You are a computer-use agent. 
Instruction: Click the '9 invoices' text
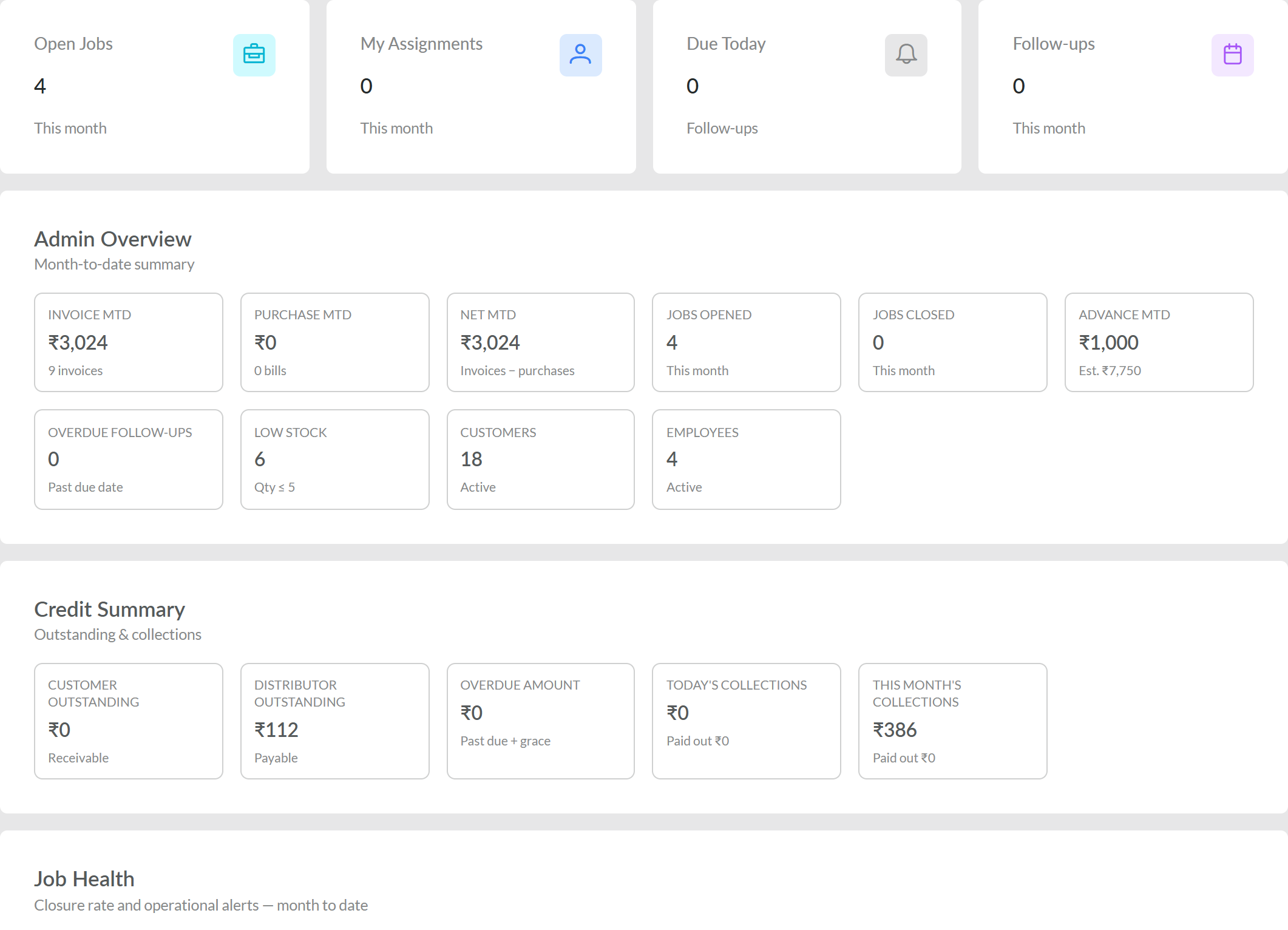point(75,370)
